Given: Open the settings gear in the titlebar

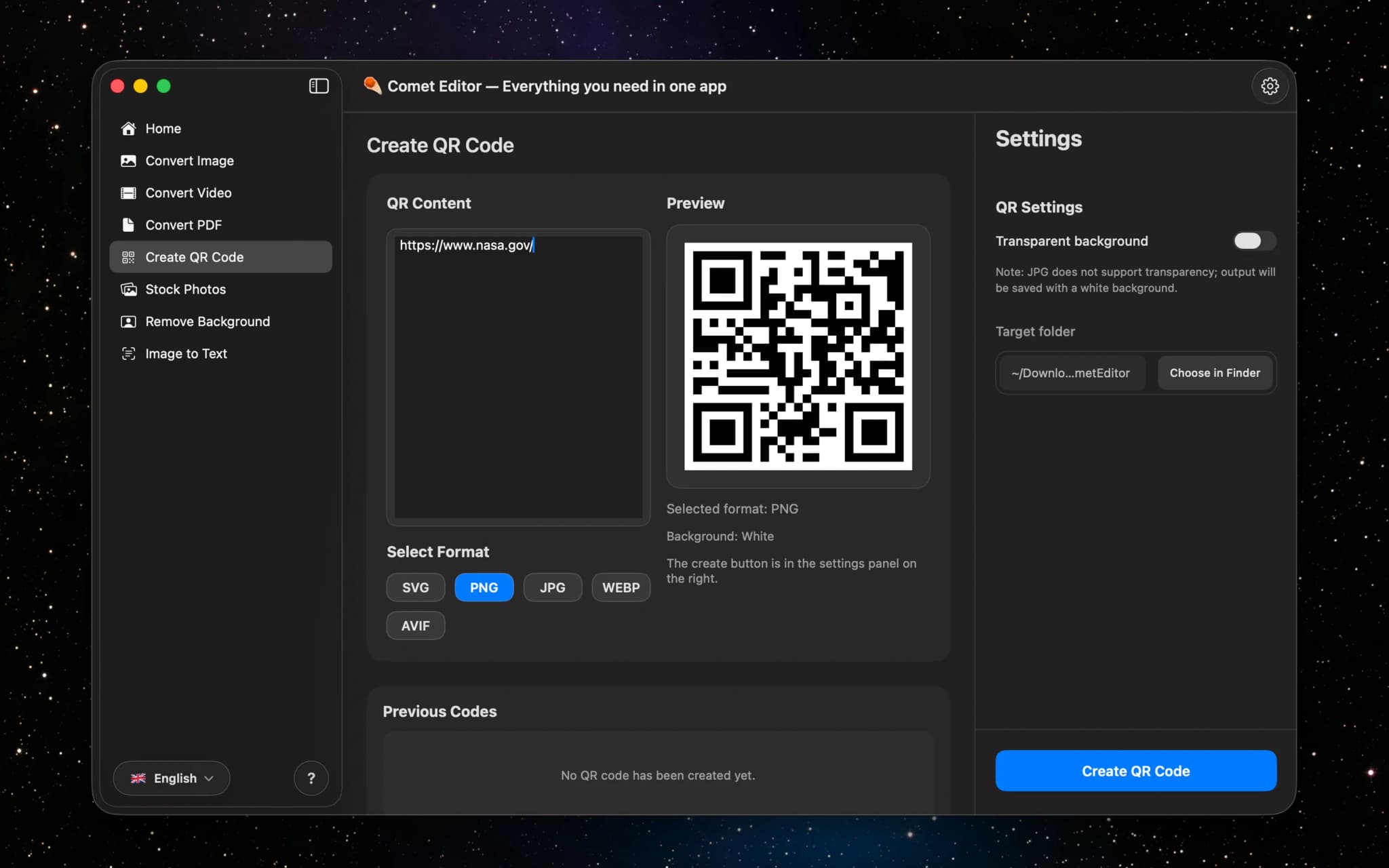Looking at the screenshot, I should point(1270,86).
